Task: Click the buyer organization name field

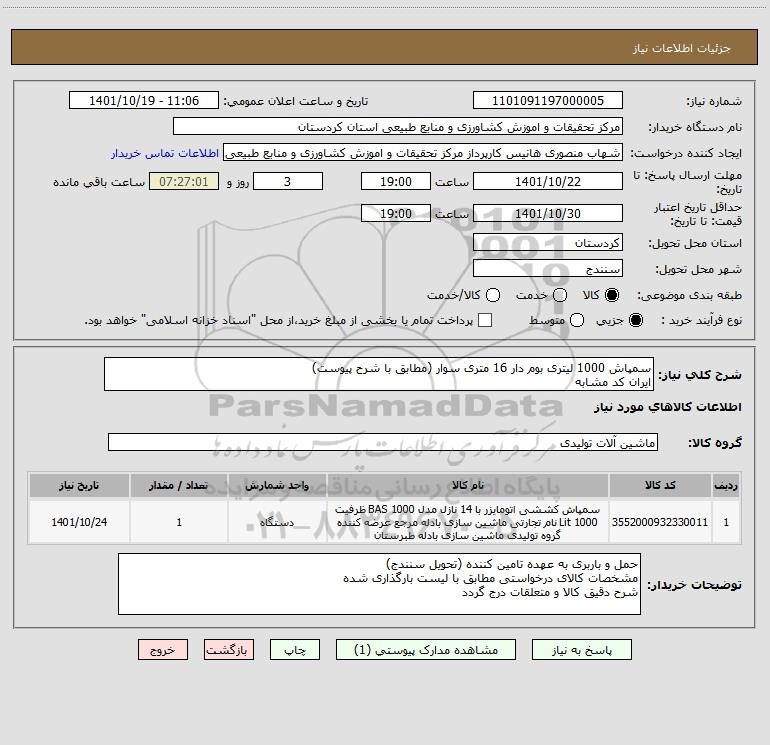Action: (x=398, y=127)
